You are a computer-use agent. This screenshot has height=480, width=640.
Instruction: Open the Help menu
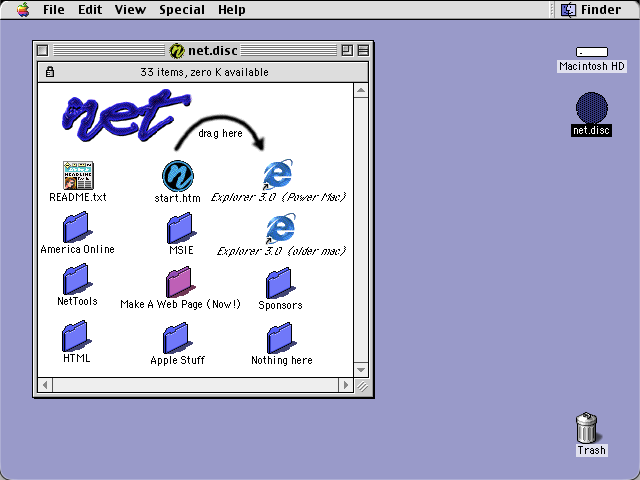coord(231,10)
